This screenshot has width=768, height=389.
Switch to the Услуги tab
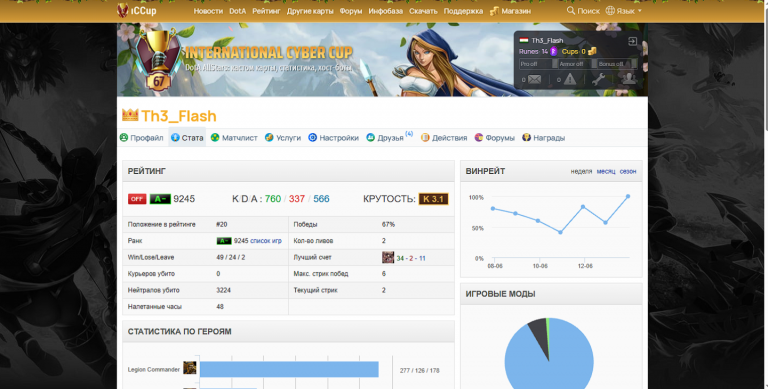(x=283, y=138)
